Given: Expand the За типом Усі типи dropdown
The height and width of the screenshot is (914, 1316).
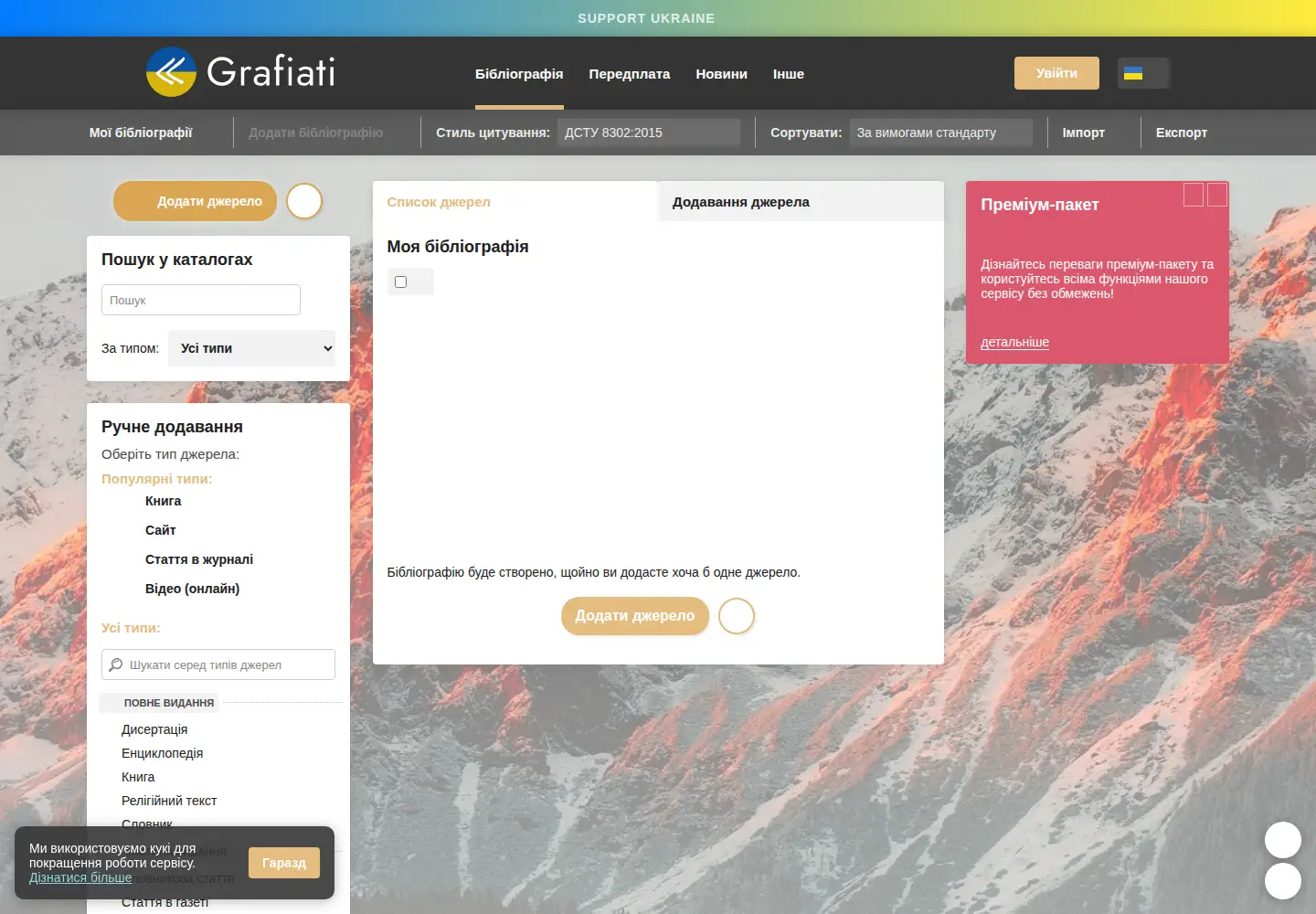Looking at the screenshot, I should (251, 348).
